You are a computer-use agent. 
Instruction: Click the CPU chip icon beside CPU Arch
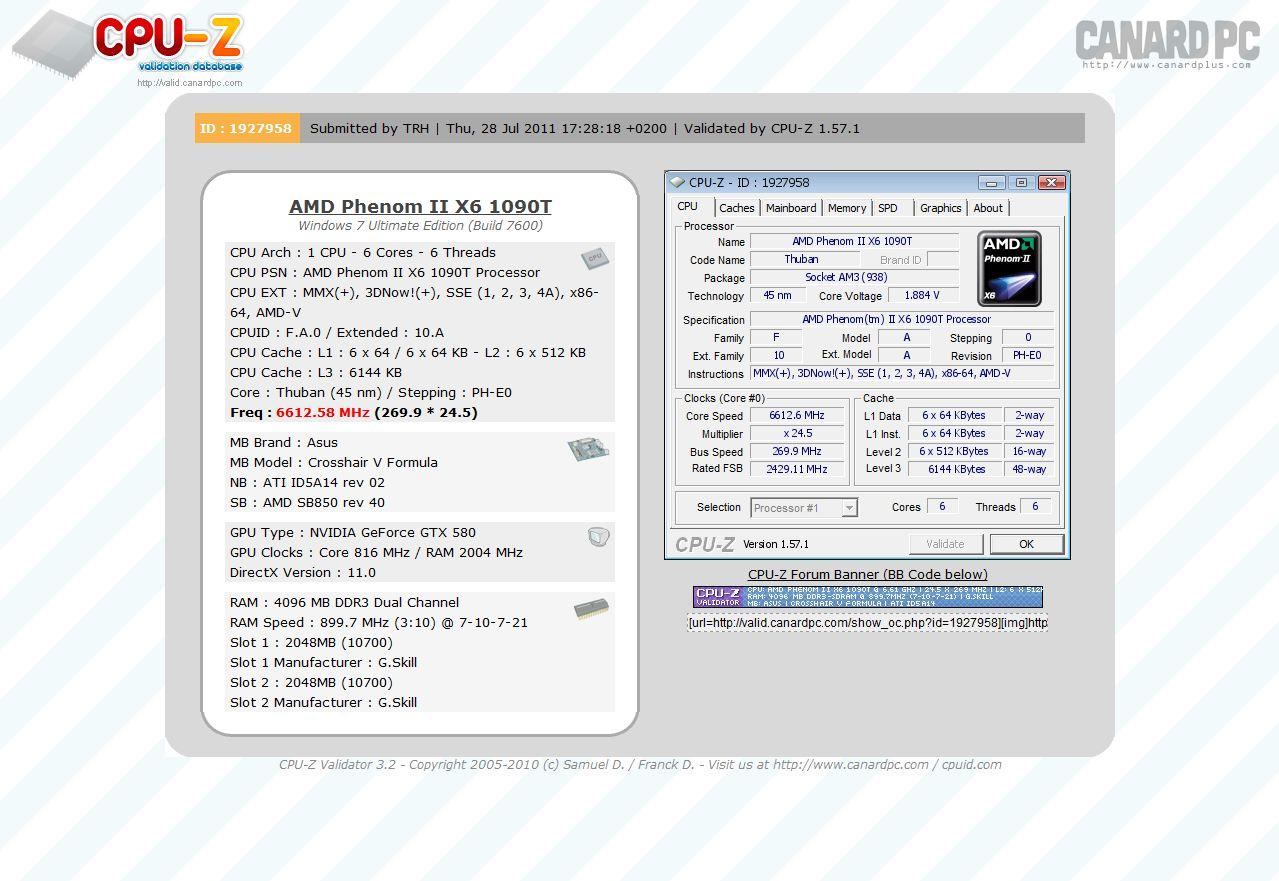pos(595,258)
